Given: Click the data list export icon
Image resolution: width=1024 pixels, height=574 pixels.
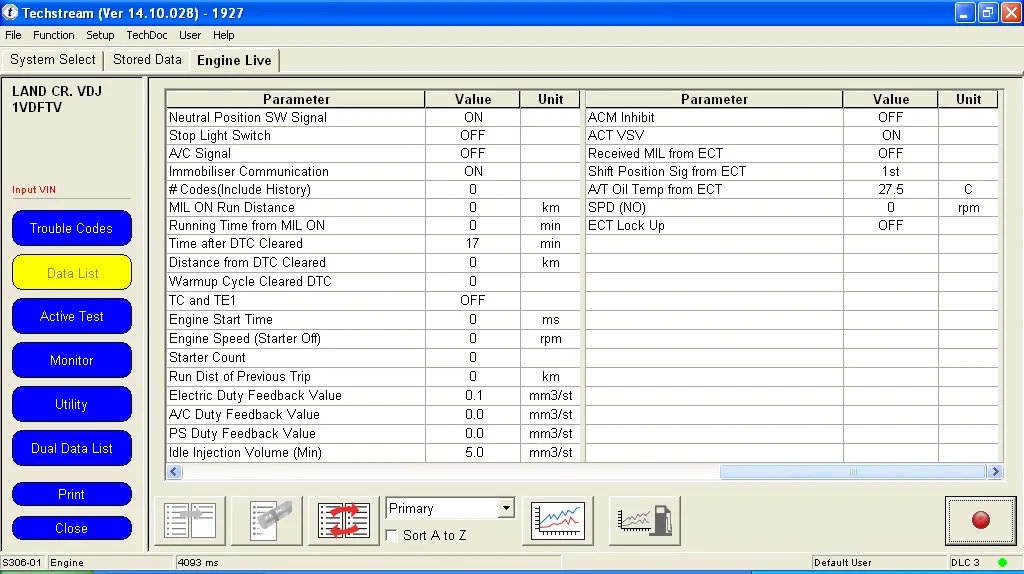Looking at the screenshot, I should [190, 520].
